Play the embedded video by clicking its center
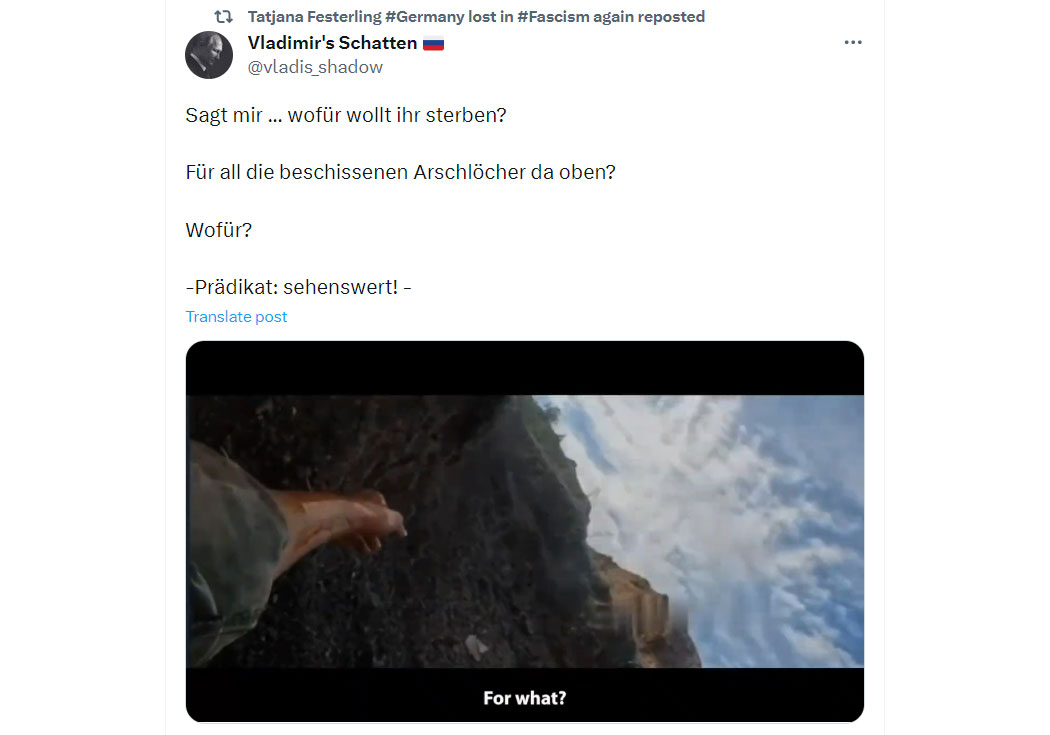Viewport: 1050px width, 735px height. click(x=525, y=532)
